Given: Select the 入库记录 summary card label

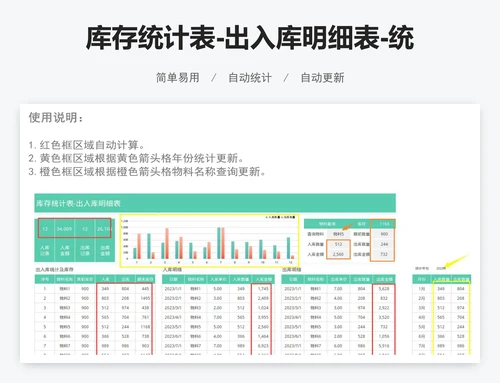Looking at the screenshot, I should coord(45,251).
